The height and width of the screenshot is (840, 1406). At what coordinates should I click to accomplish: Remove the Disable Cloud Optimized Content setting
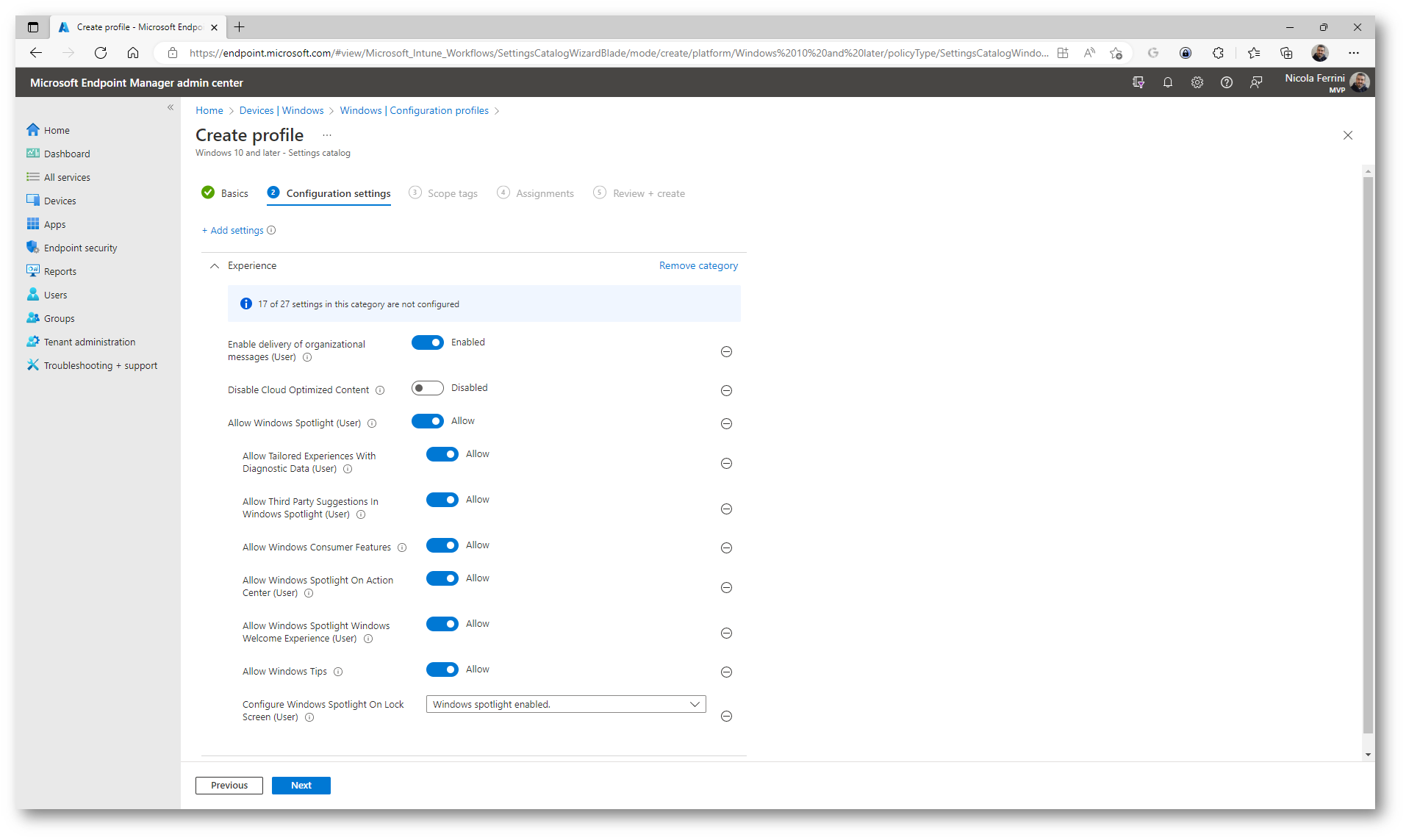pos(726,391)
